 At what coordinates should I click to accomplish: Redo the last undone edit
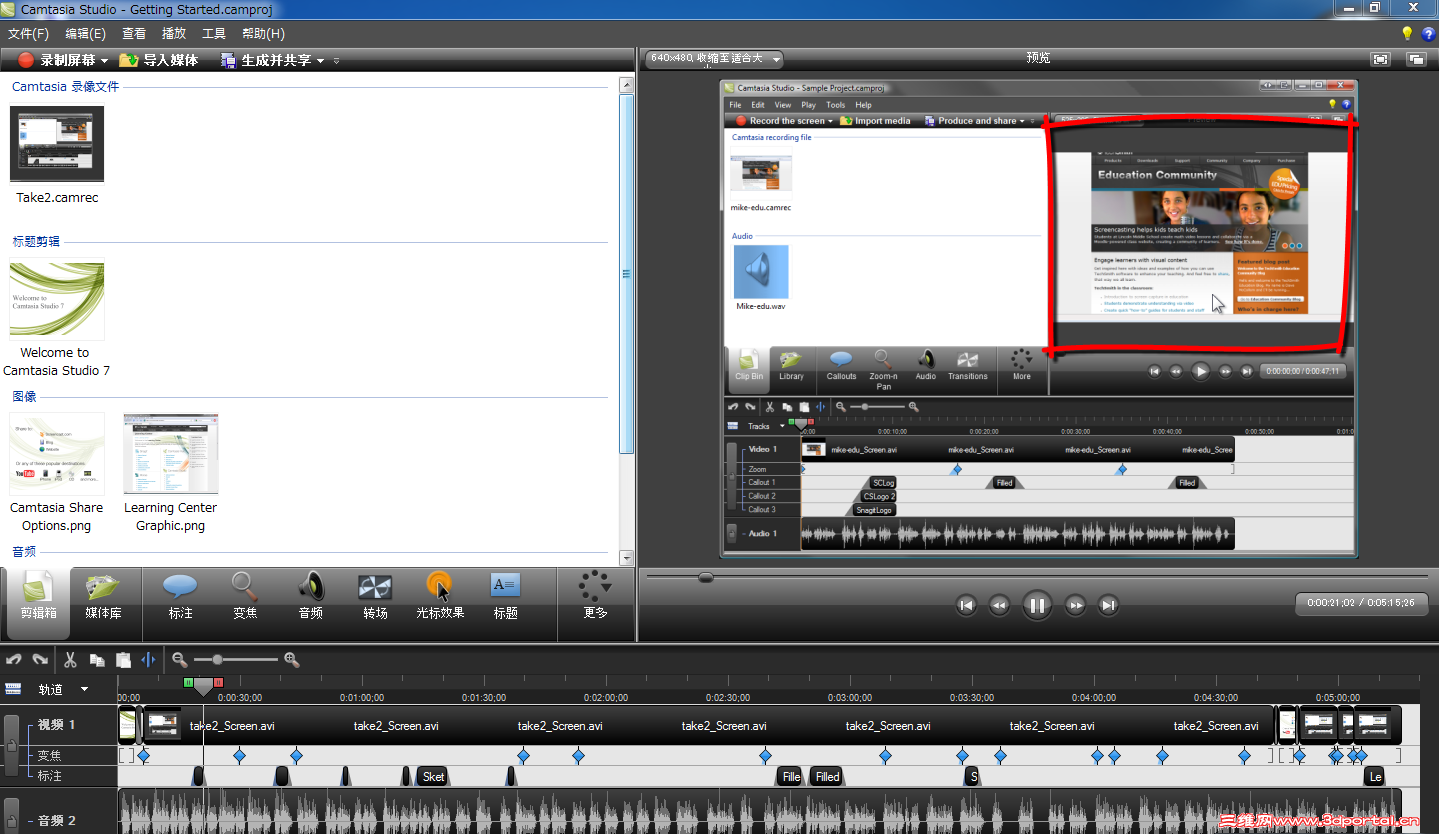click(x=40, y=660)
